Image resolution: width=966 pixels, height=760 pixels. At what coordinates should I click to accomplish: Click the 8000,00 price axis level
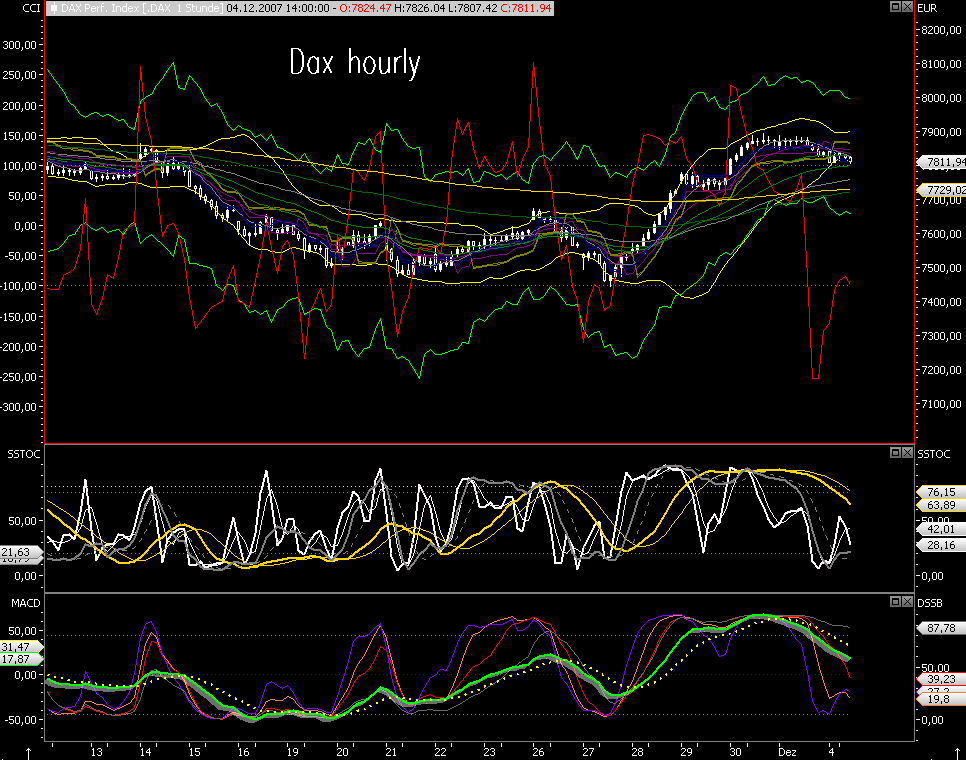pyautogui.click(x=941, y=98)
